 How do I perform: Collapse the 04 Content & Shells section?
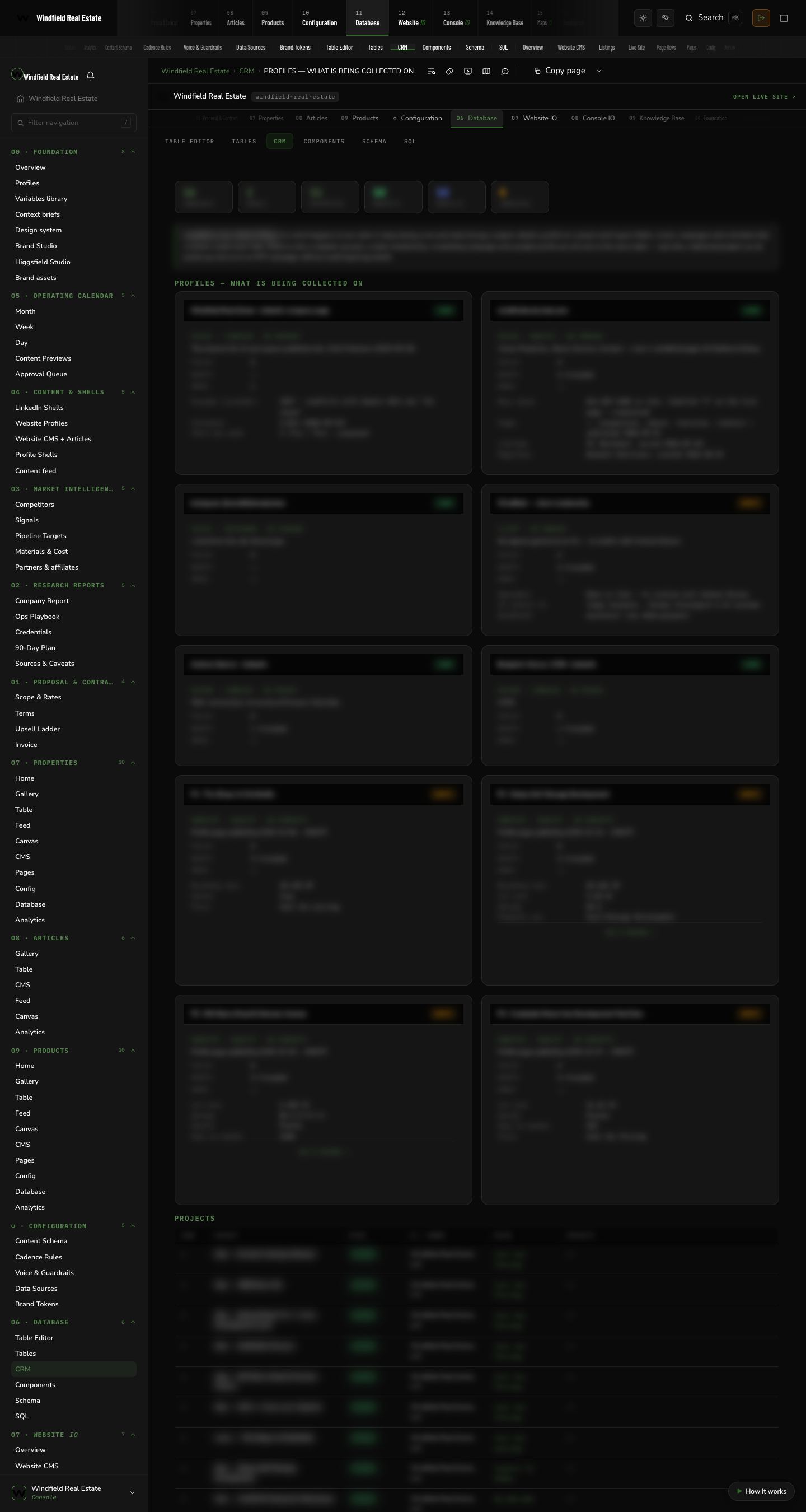(133, 391)
